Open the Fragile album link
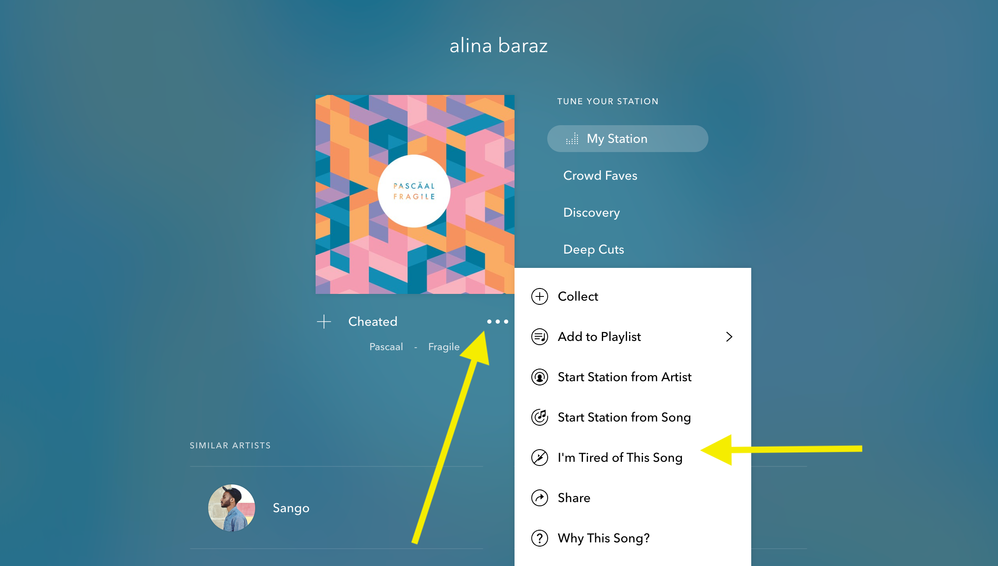Image resolution: width=998 pixels, height=566 pixels. click(x=444, y=347)
